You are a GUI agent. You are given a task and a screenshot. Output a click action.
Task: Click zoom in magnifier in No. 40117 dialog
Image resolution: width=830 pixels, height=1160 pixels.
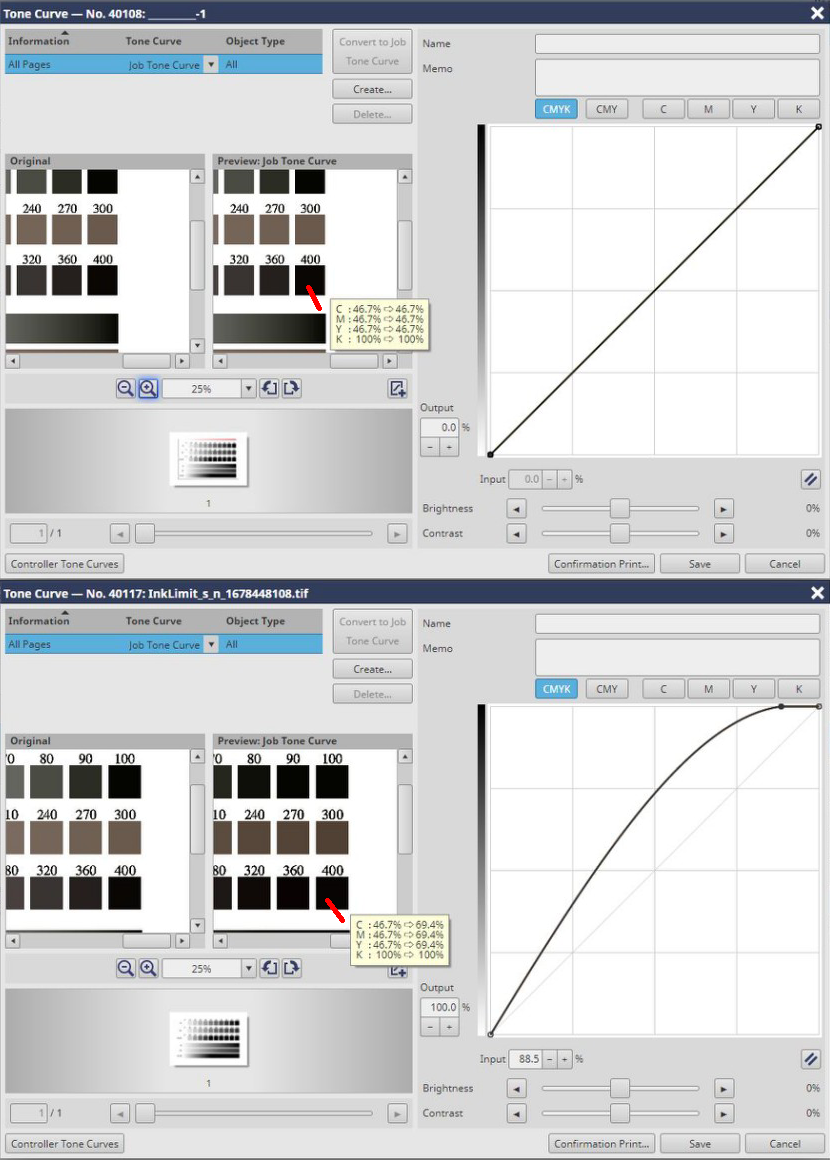coord(148,968)
